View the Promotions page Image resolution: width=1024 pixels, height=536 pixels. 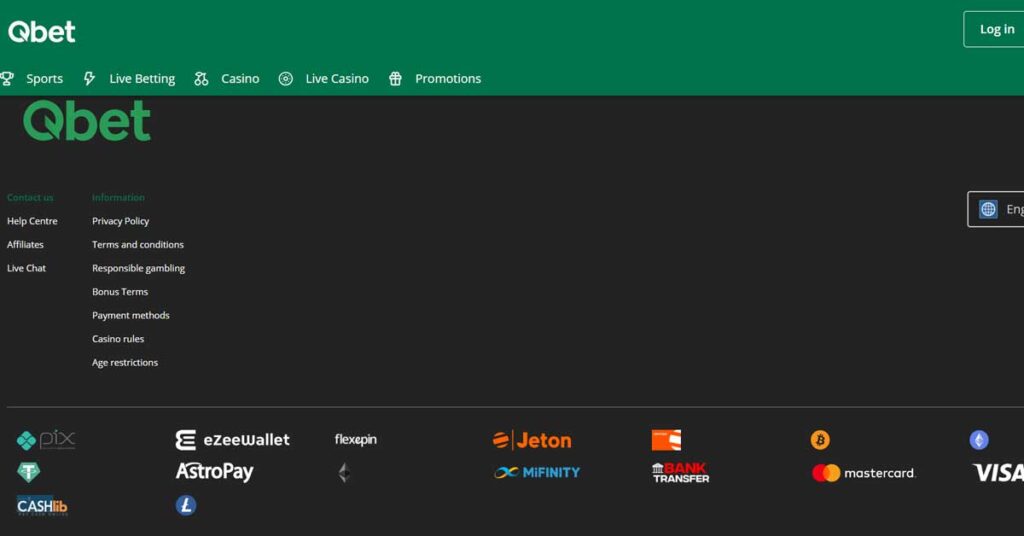448,79
